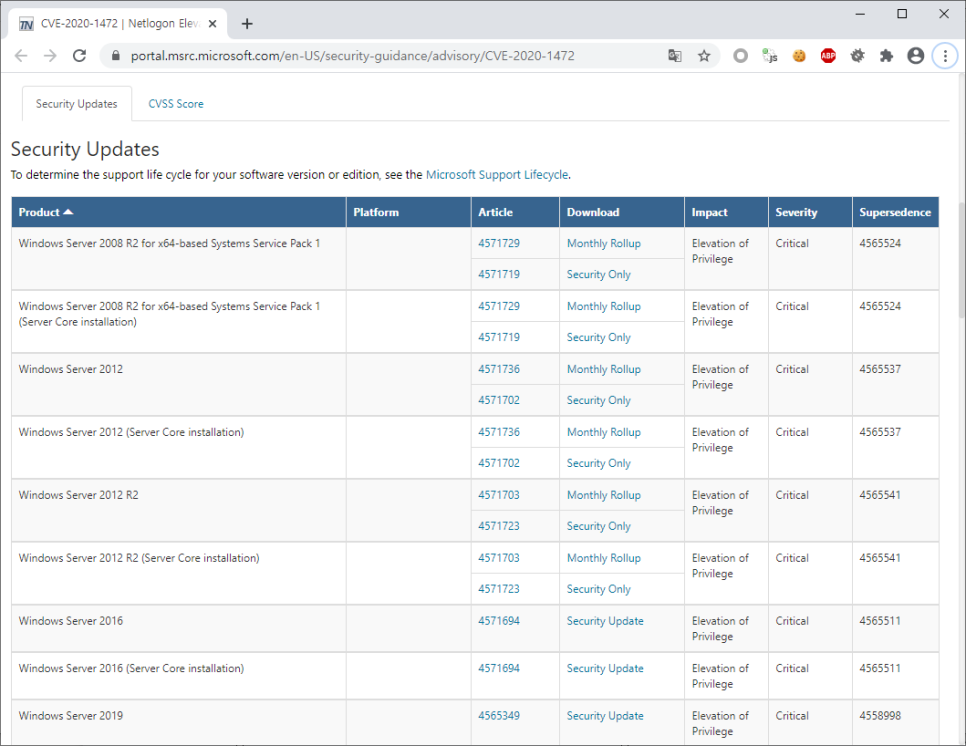Download Security Only for 2008 R2 Server Core

point(599,337)
